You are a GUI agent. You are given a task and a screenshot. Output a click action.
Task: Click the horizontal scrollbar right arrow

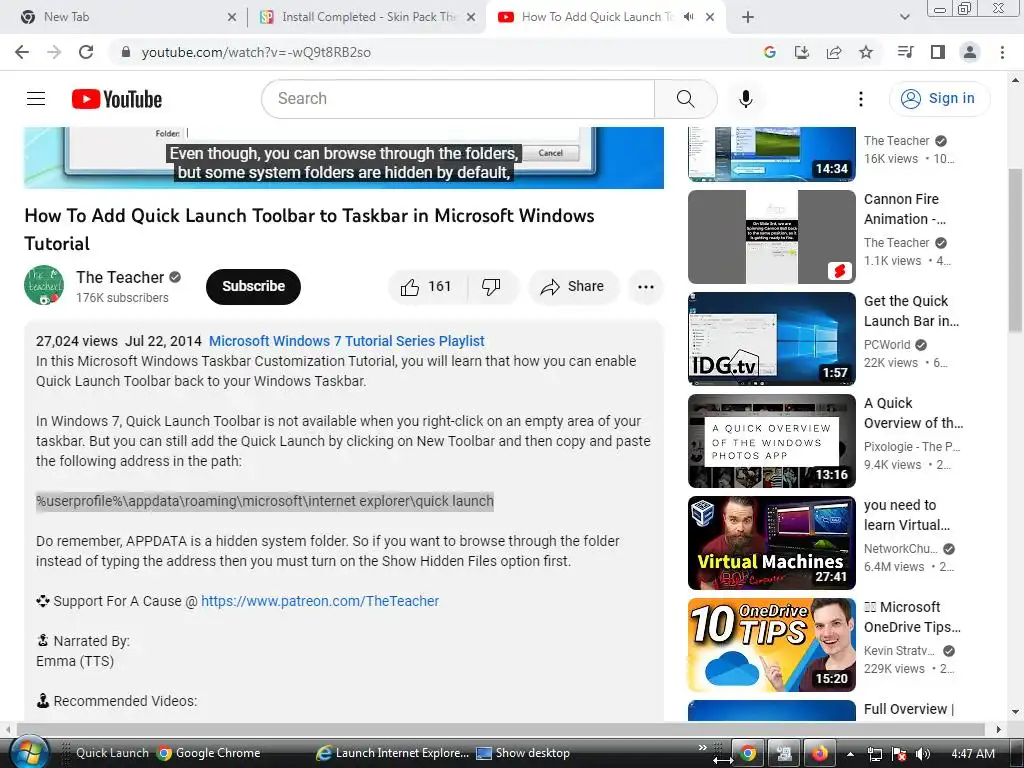tap(998, 729)
